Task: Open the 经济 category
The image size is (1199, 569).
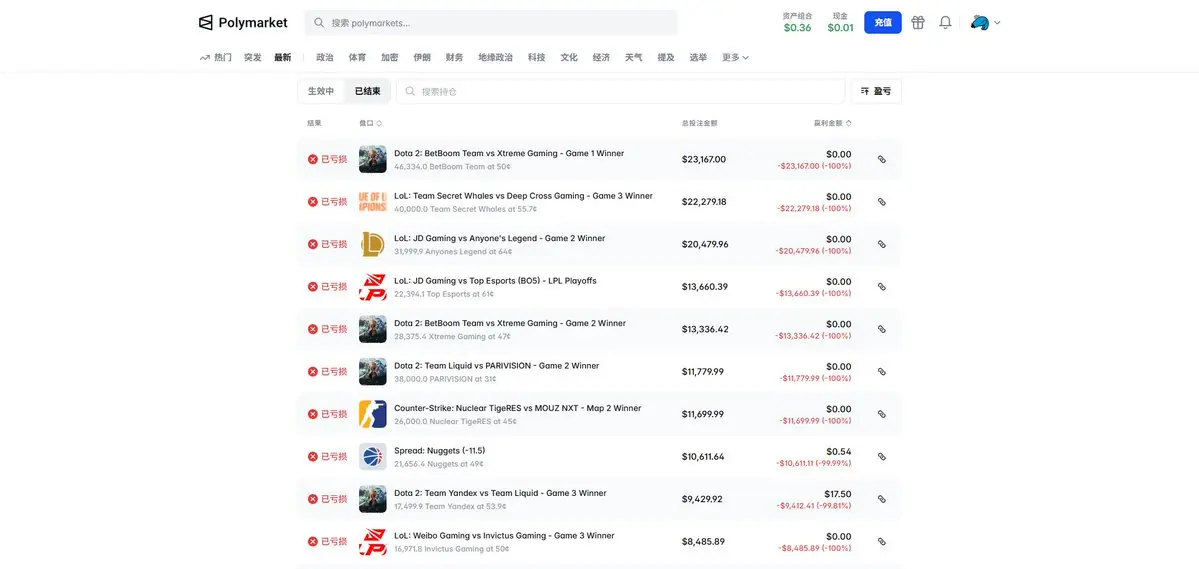Action: [601, 57]
